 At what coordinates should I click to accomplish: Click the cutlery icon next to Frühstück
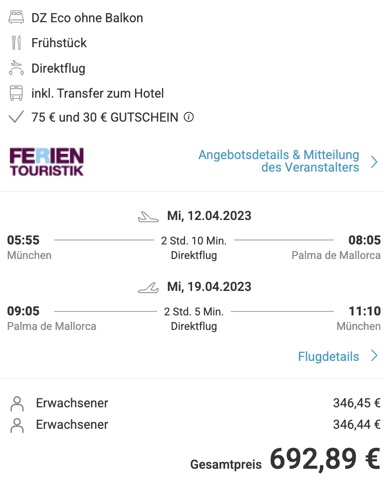tap(16, 43)
